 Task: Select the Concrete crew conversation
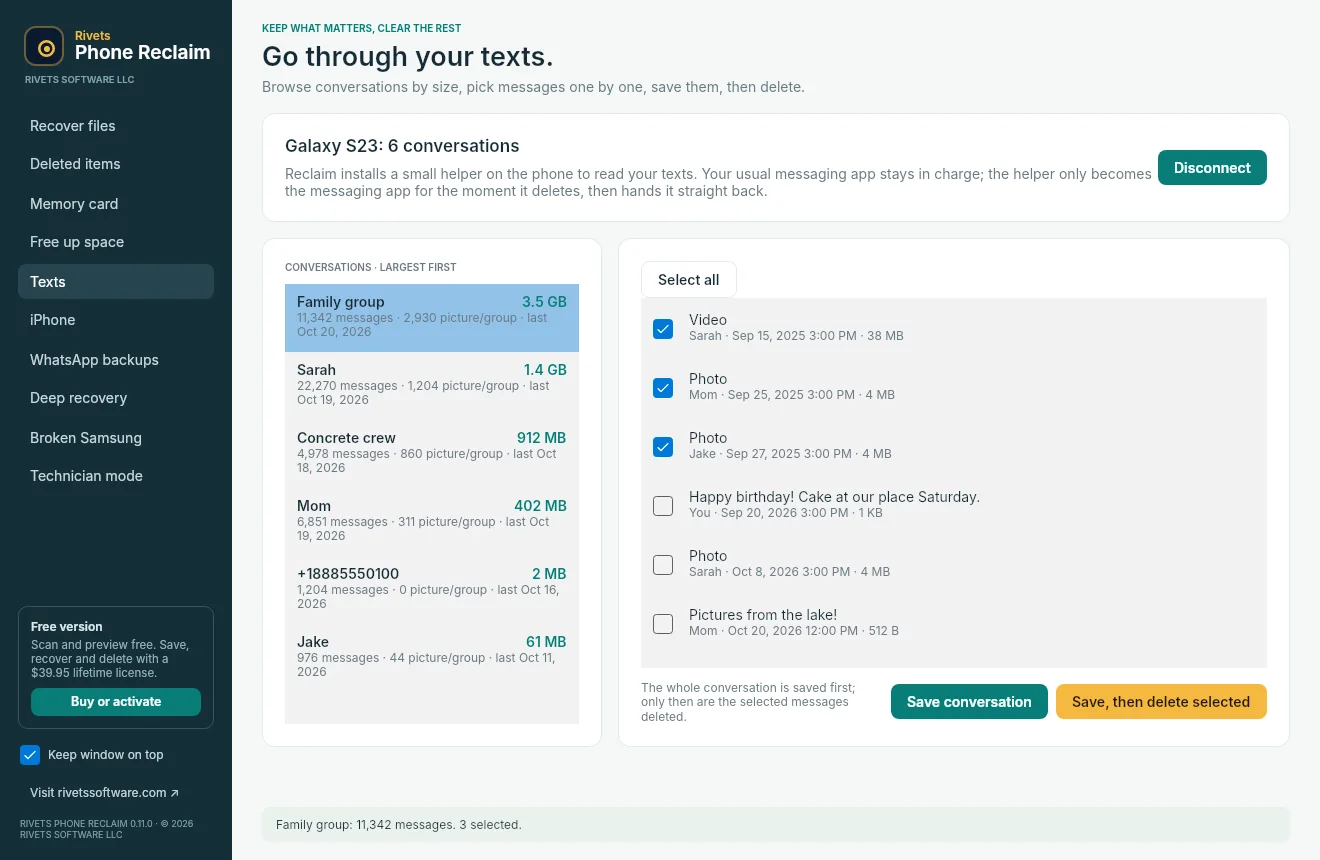point(432,454)
